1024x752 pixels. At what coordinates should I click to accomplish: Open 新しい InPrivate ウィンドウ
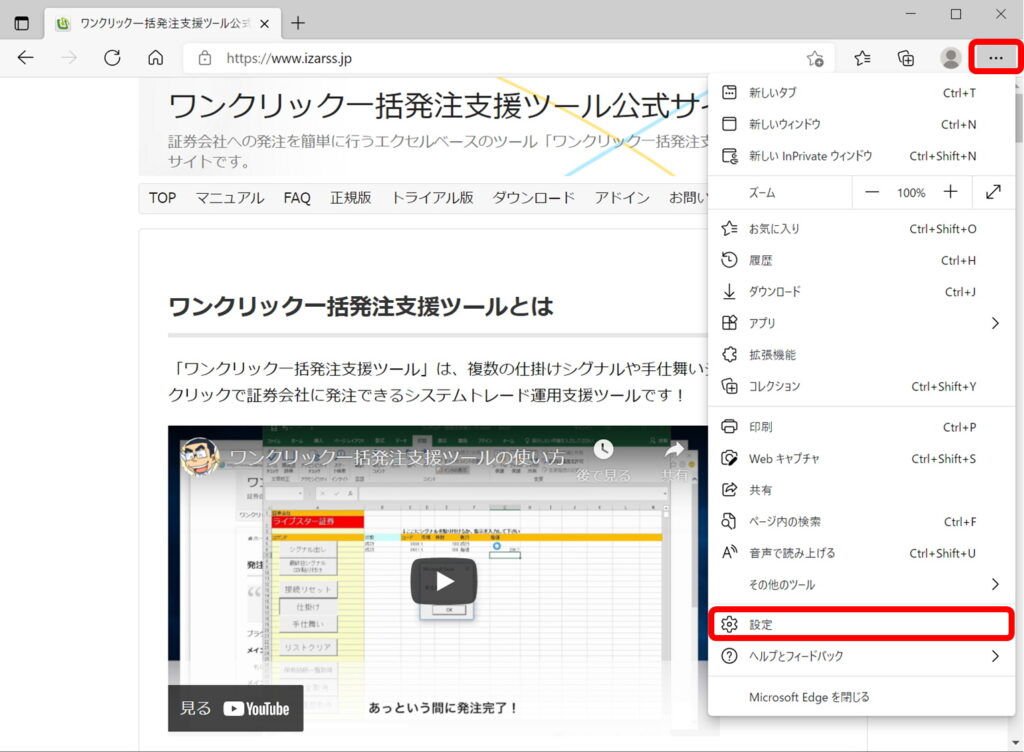point(861,156)
